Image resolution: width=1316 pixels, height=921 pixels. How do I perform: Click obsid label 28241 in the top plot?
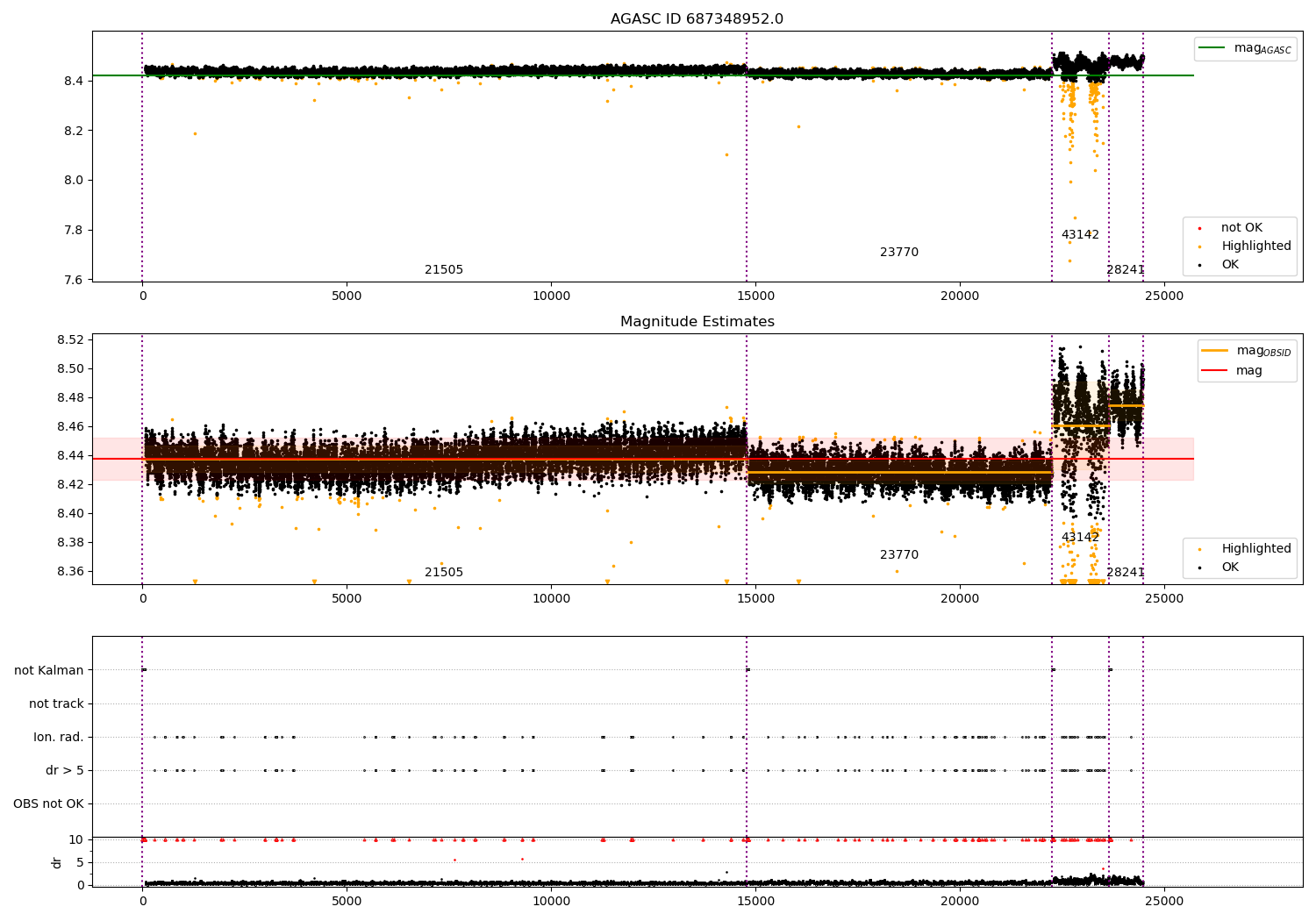point(1126,270)
